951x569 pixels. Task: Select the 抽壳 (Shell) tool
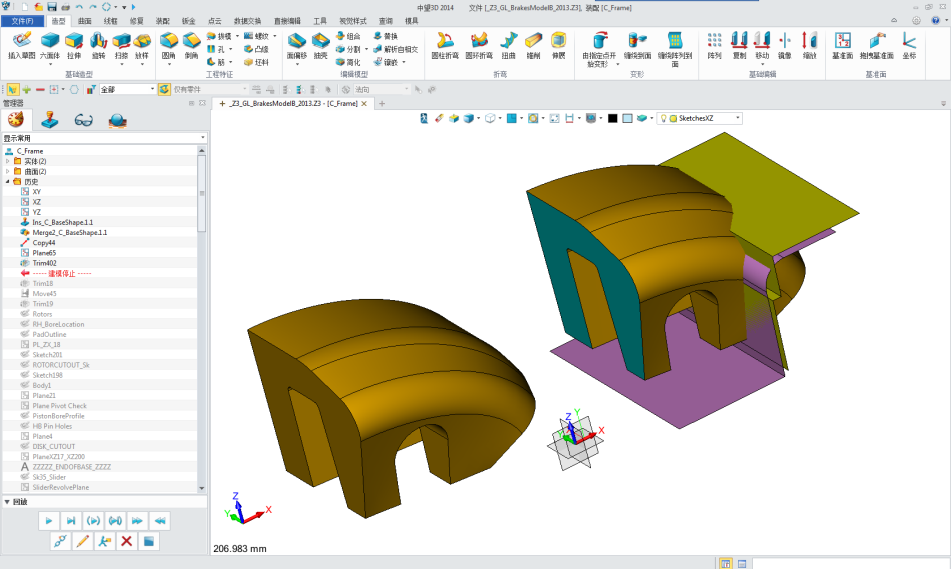(321, 44)
